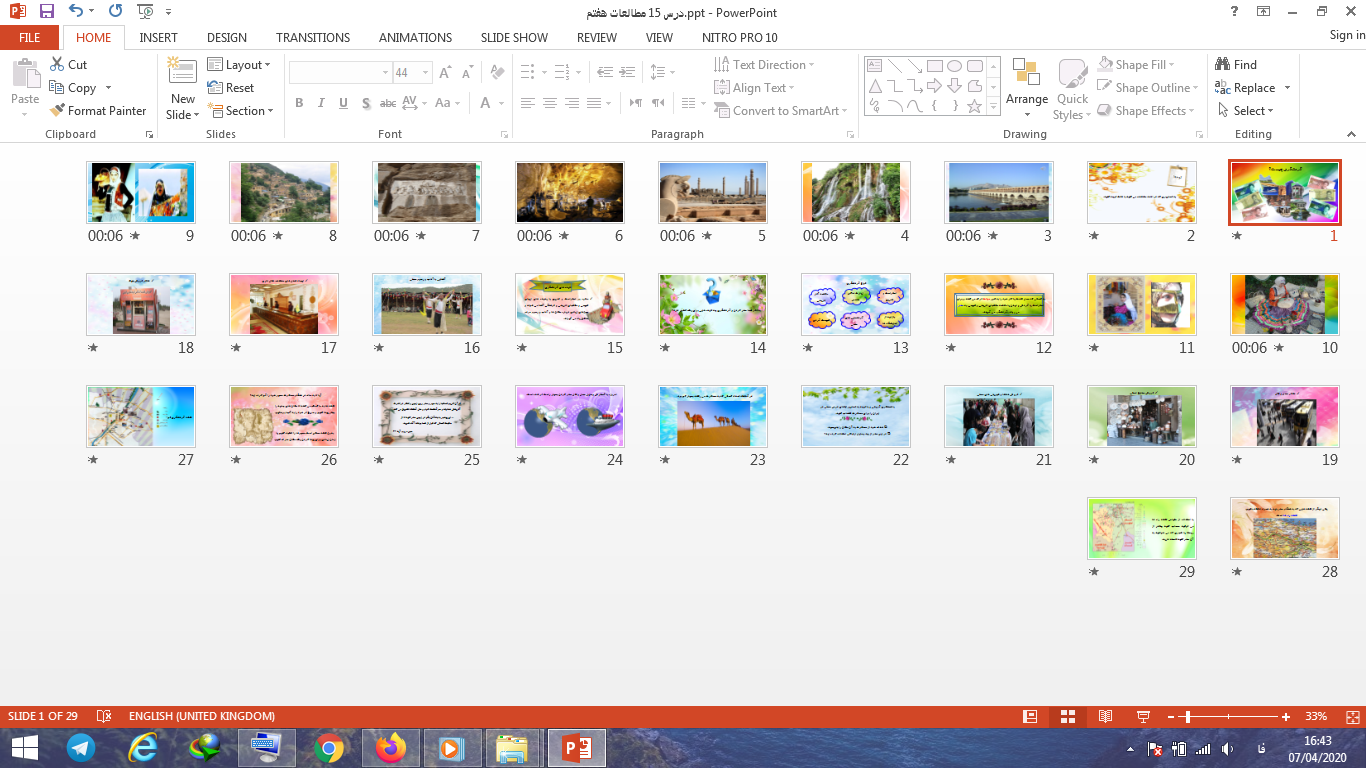
Task: Click the Sign in link
Action: (1346, 35)
